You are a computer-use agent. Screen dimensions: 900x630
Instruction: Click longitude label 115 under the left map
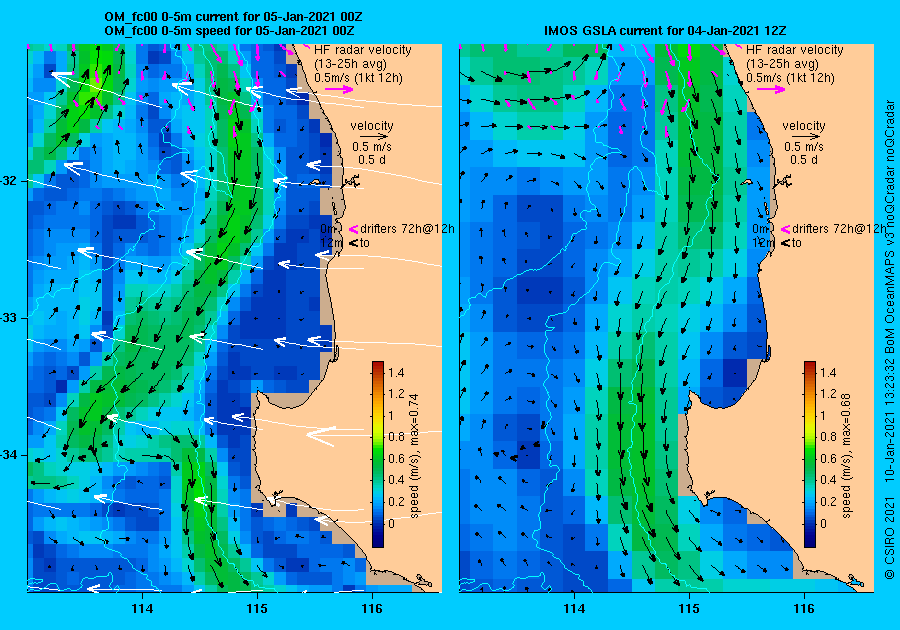pos(257,609)
